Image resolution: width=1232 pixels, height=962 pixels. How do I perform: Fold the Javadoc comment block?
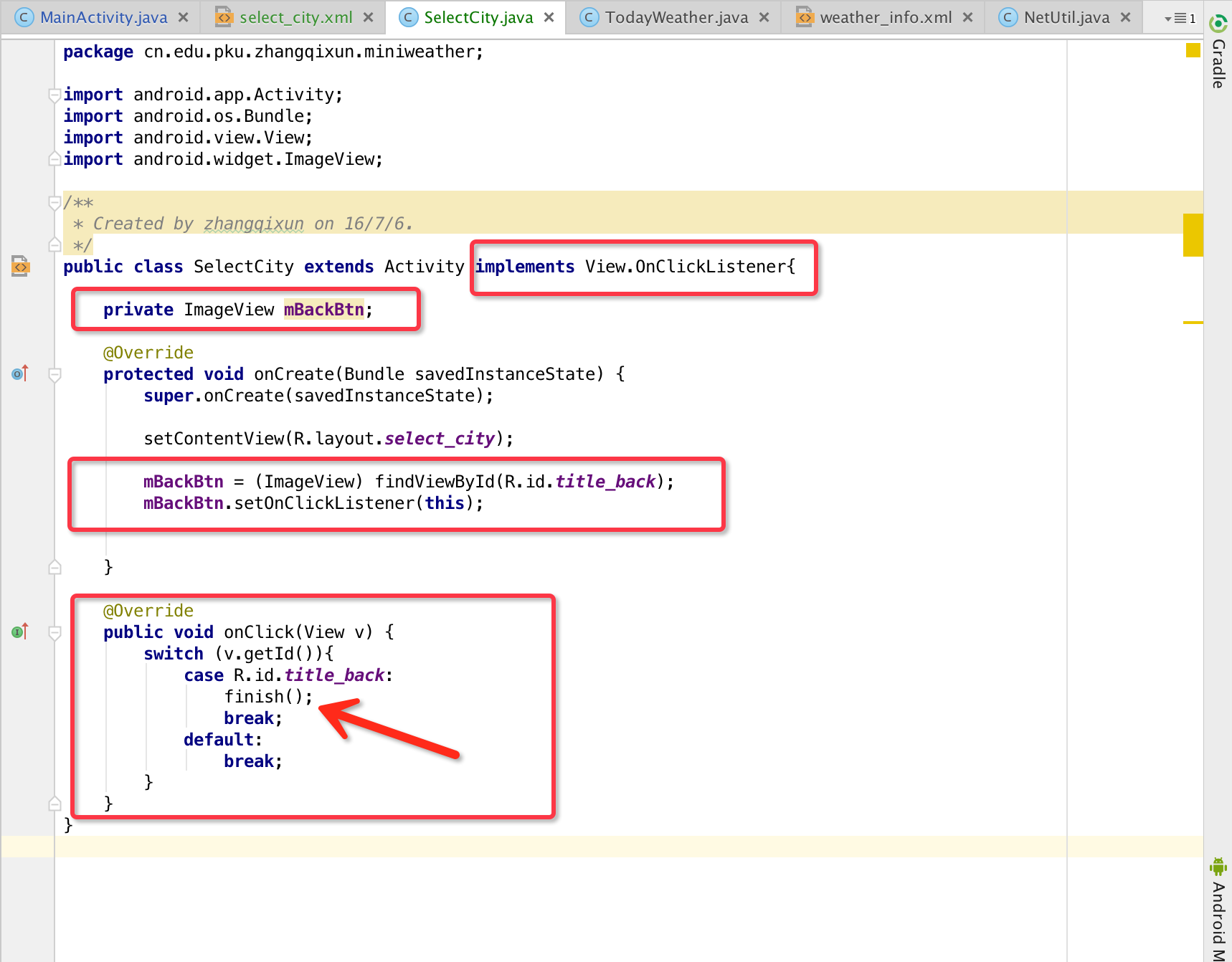(54, 203)
